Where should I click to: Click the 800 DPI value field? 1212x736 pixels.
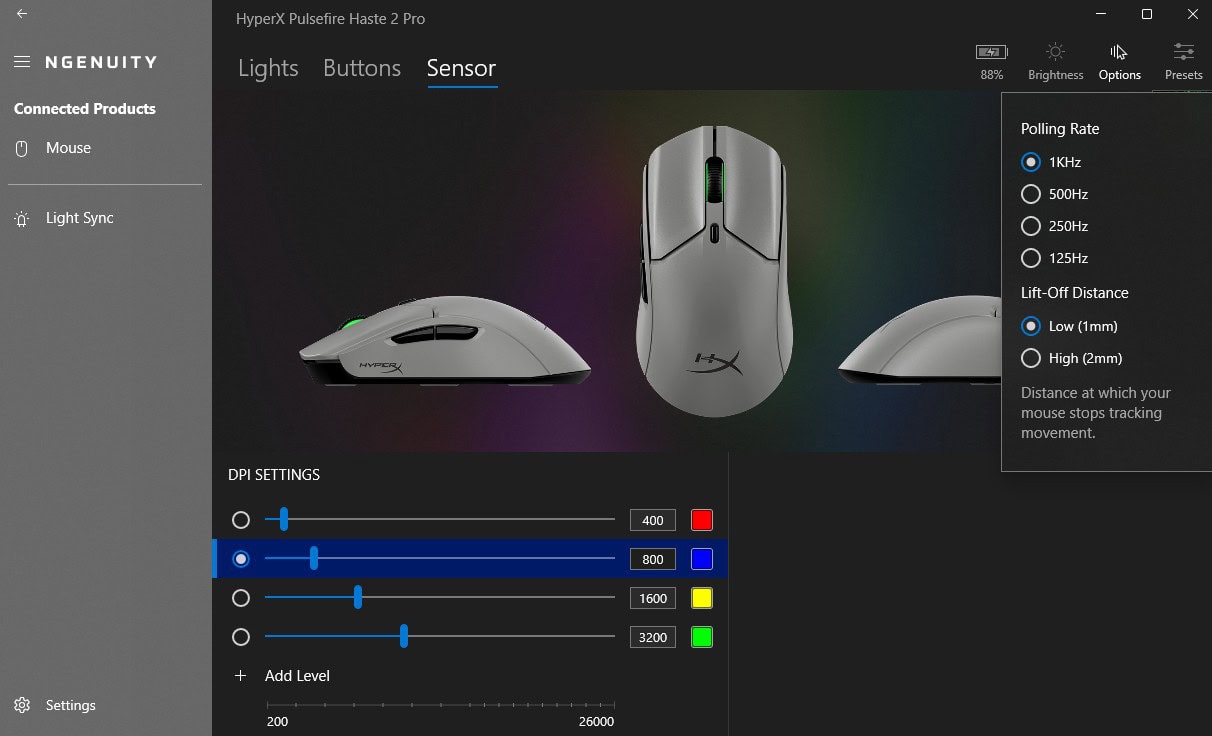coord(653,559)
